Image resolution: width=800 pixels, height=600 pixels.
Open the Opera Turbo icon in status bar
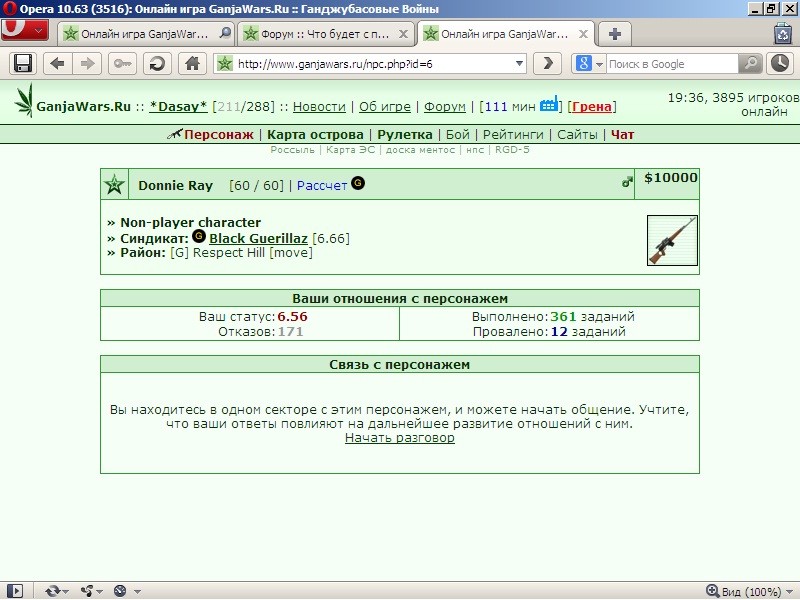pyautogui.click(x=120, y=591)
